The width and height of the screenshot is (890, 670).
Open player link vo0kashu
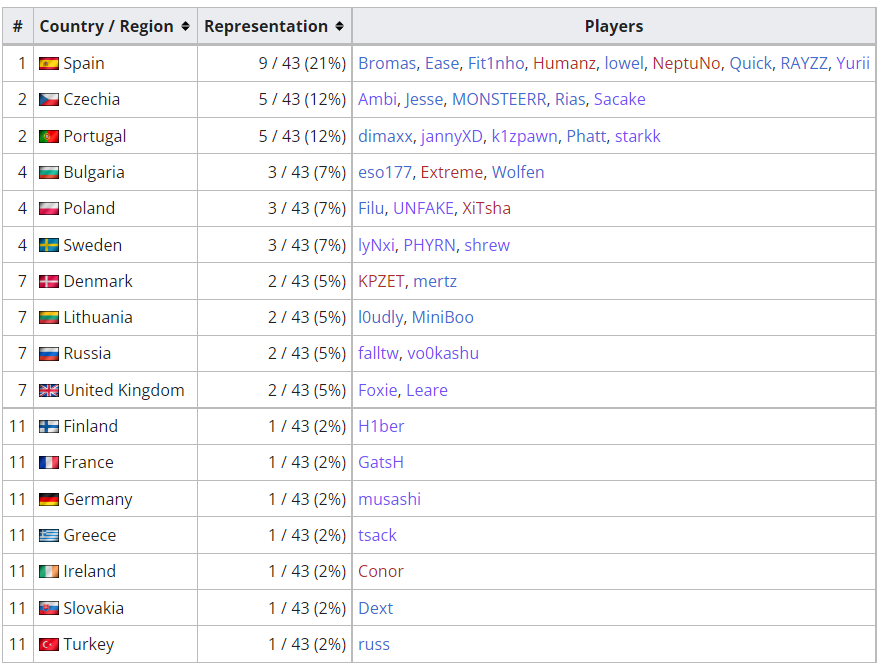click(443, 353)
